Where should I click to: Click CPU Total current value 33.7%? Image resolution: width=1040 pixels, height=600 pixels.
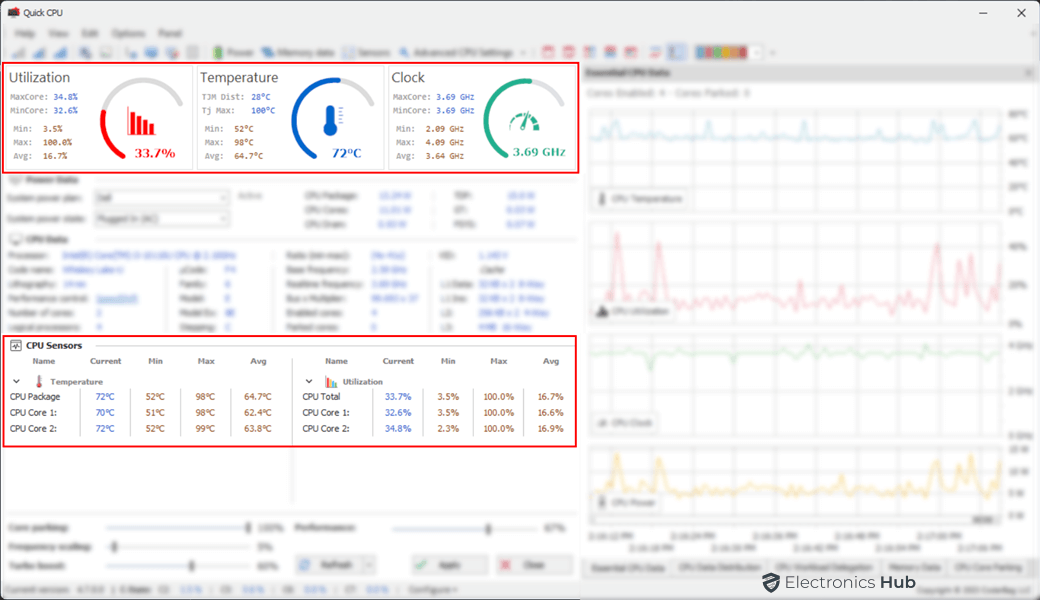click(x=398, y=396)
